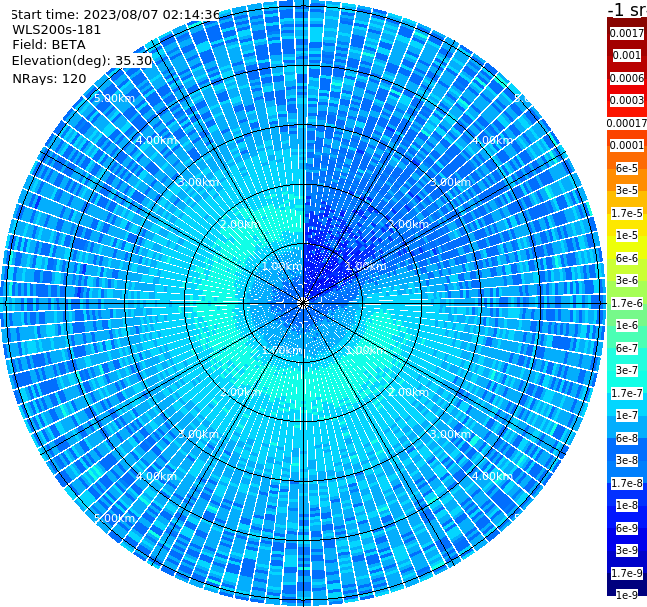Select the Elevation(deg): 35.30 text
Viewport: 647px width, 607px height.
82,61
